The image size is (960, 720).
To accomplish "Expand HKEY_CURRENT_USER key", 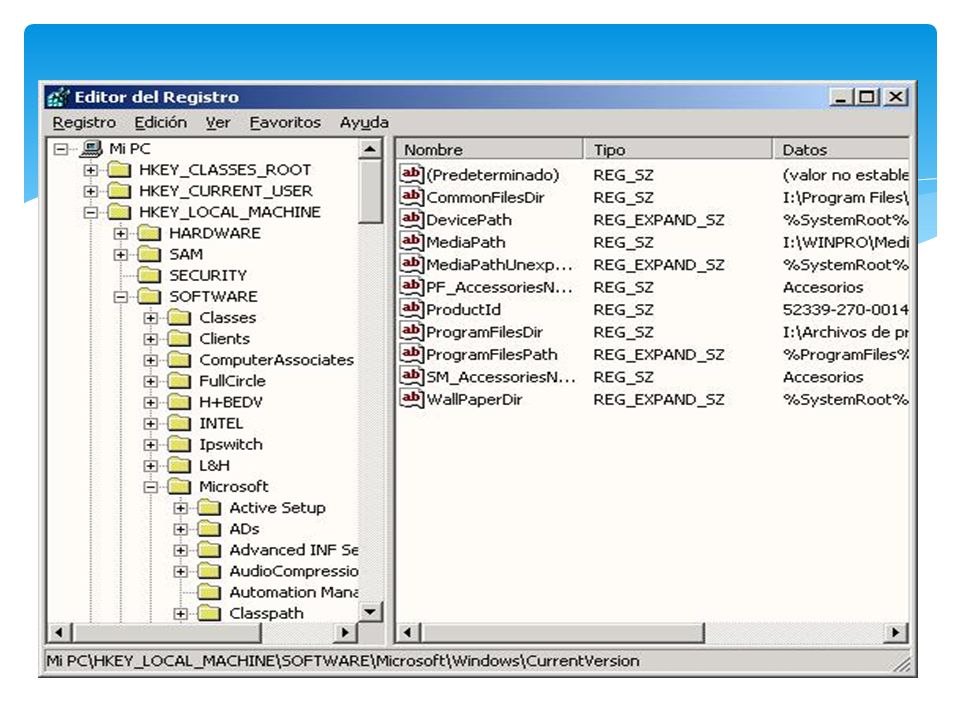I will (x=91, y=191).
